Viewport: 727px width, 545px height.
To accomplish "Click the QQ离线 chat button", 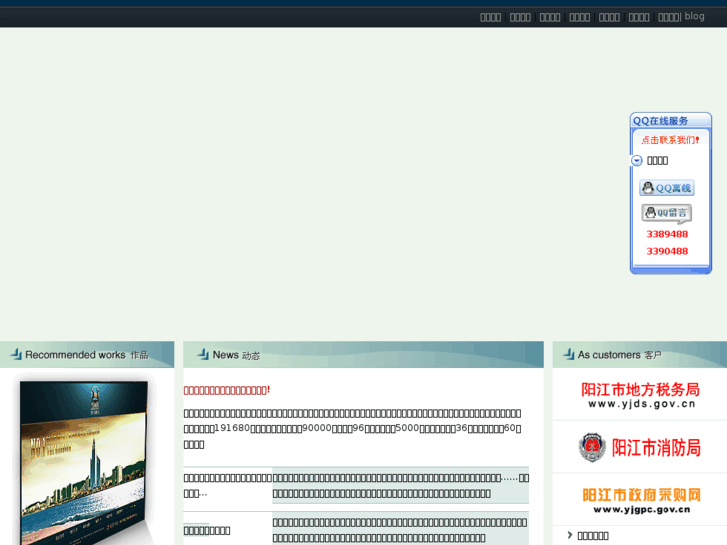I will pyautogui.click(x=667, y=188).
